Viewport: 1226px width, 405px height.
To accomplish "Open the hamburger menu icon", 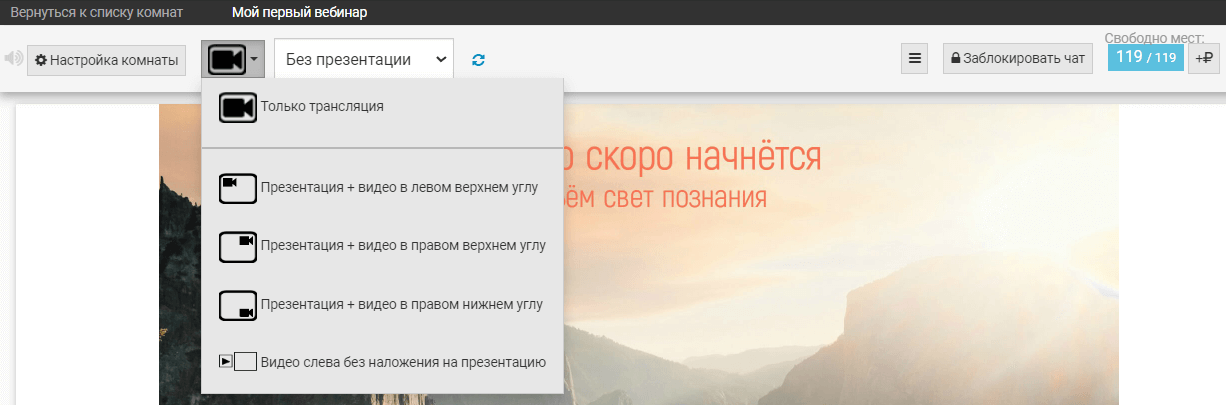I will click(x=914, y=59).
